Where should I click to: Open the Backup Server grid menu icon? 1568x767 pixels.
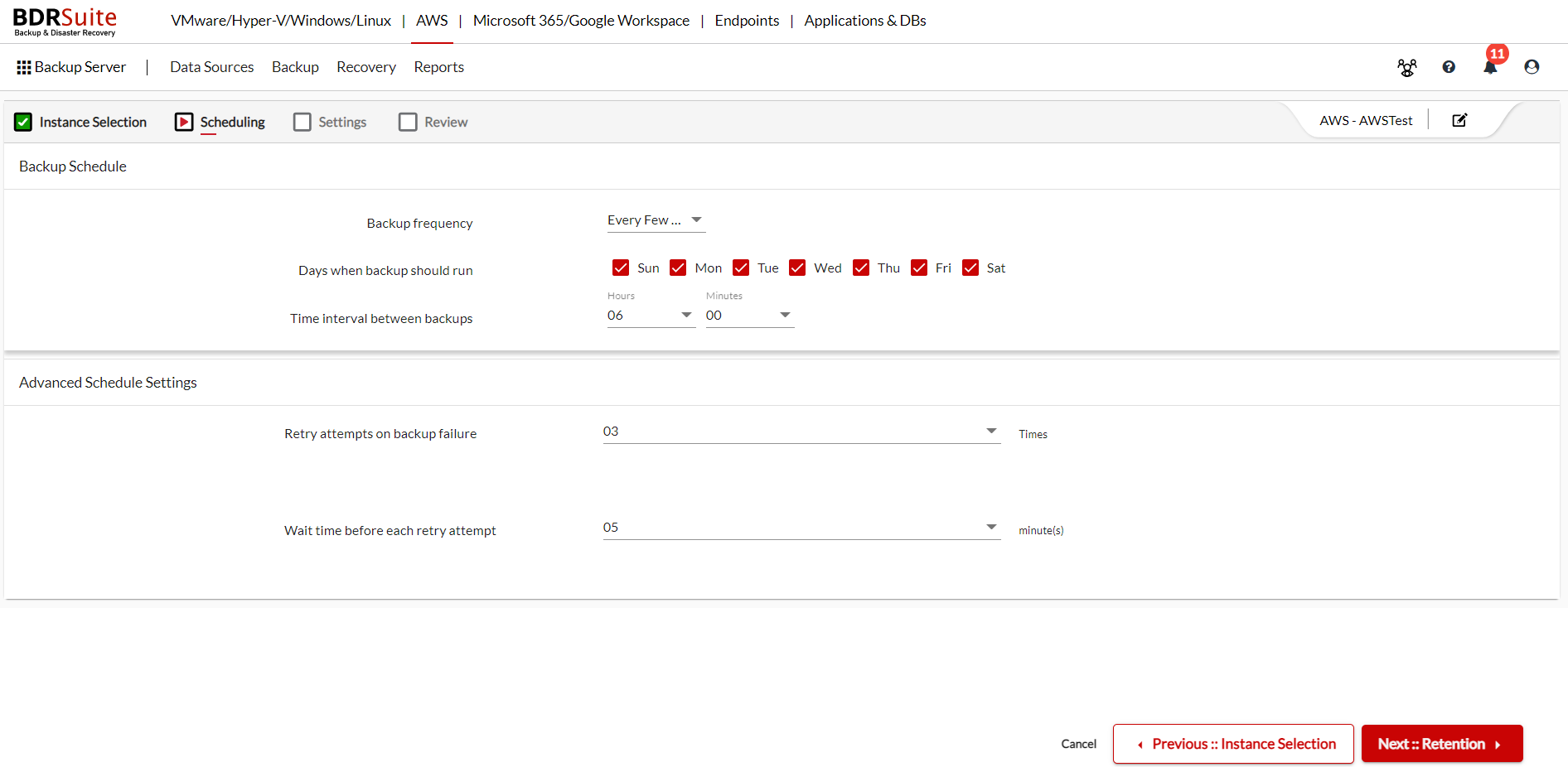(24, 67)
